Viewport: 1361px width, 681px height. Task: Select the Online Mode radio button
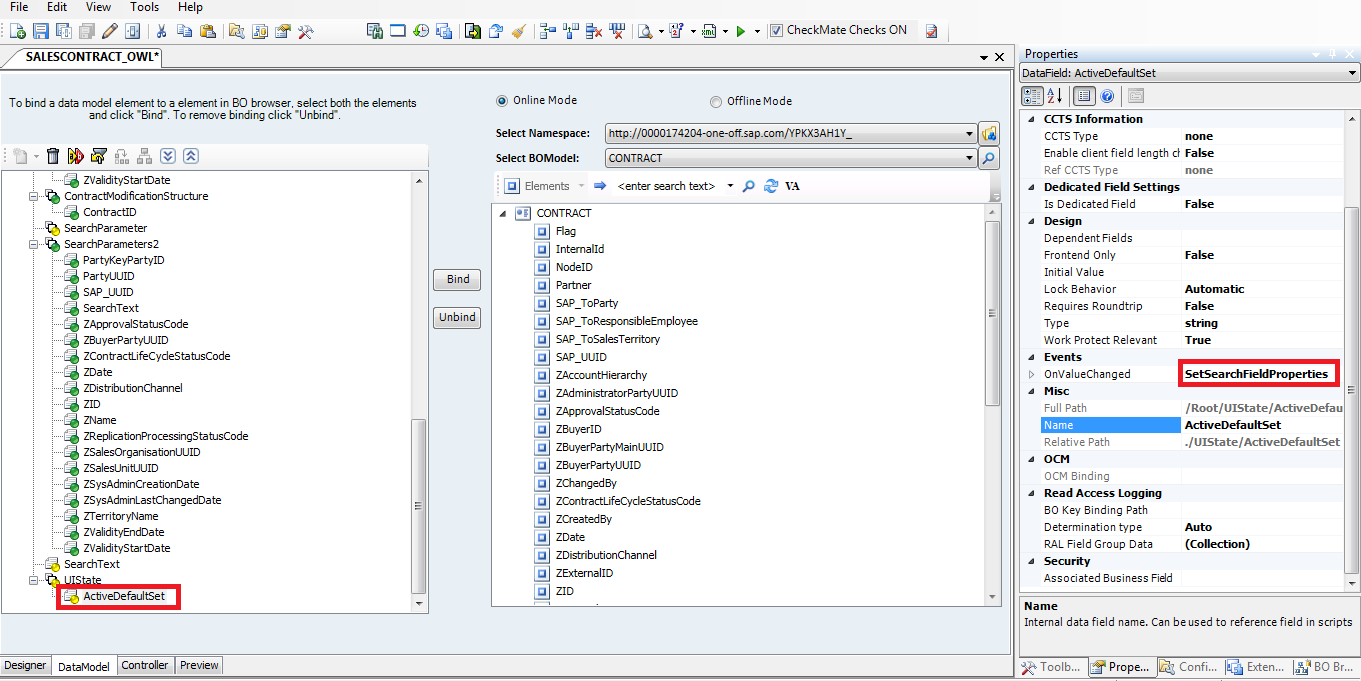(x=502, y=101)
